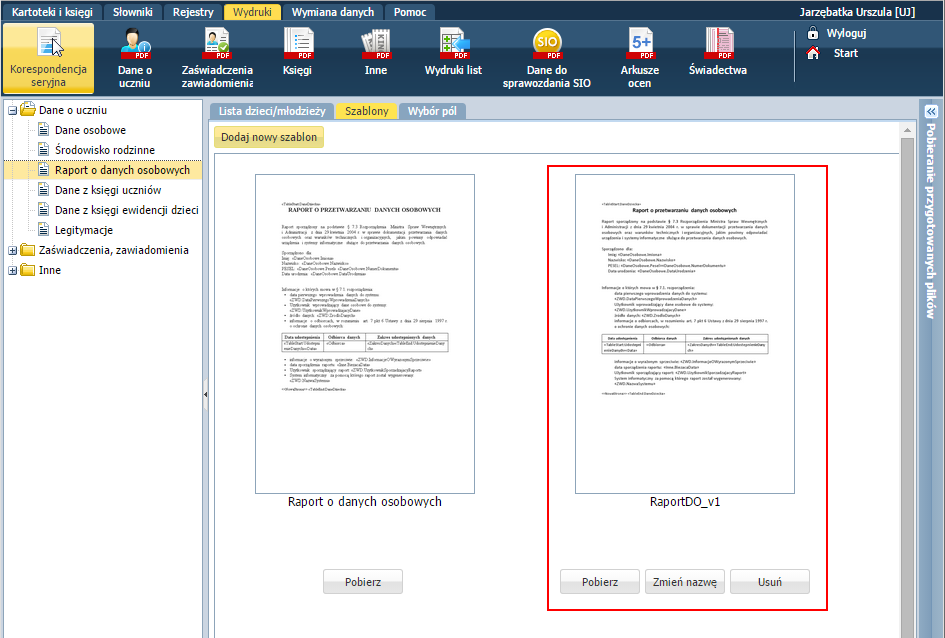Click Dodaj nowy szablon button

269,137
